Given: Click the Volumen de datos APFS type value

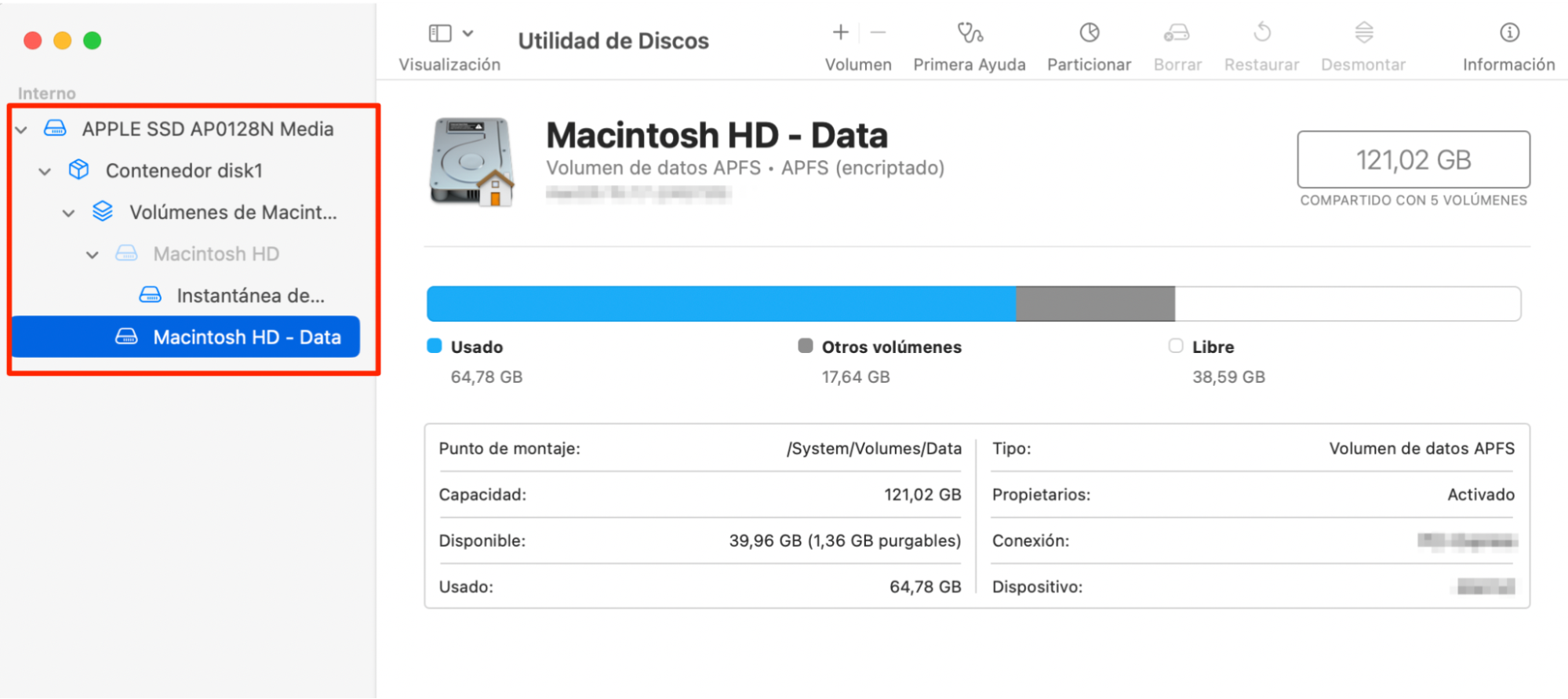Looking at the screenshot, I should [x=1421, y=449].
